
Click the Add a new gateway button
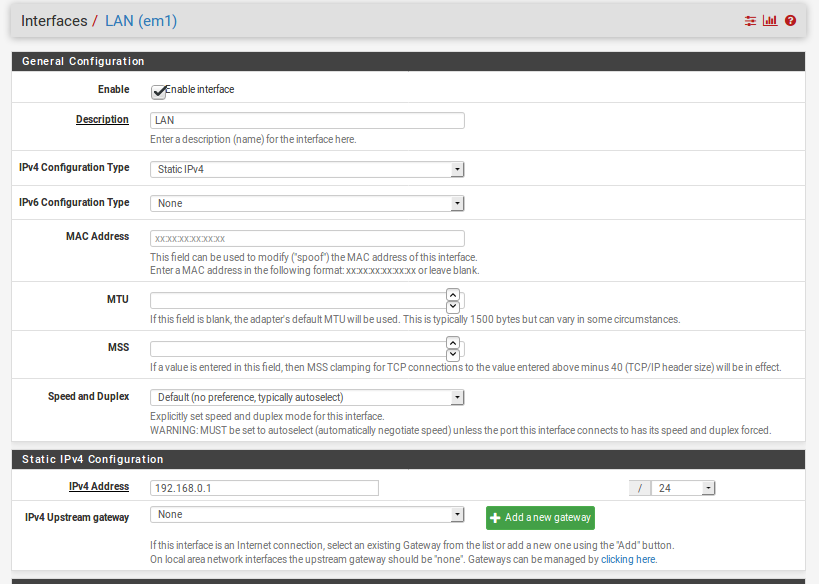point(540,517)
